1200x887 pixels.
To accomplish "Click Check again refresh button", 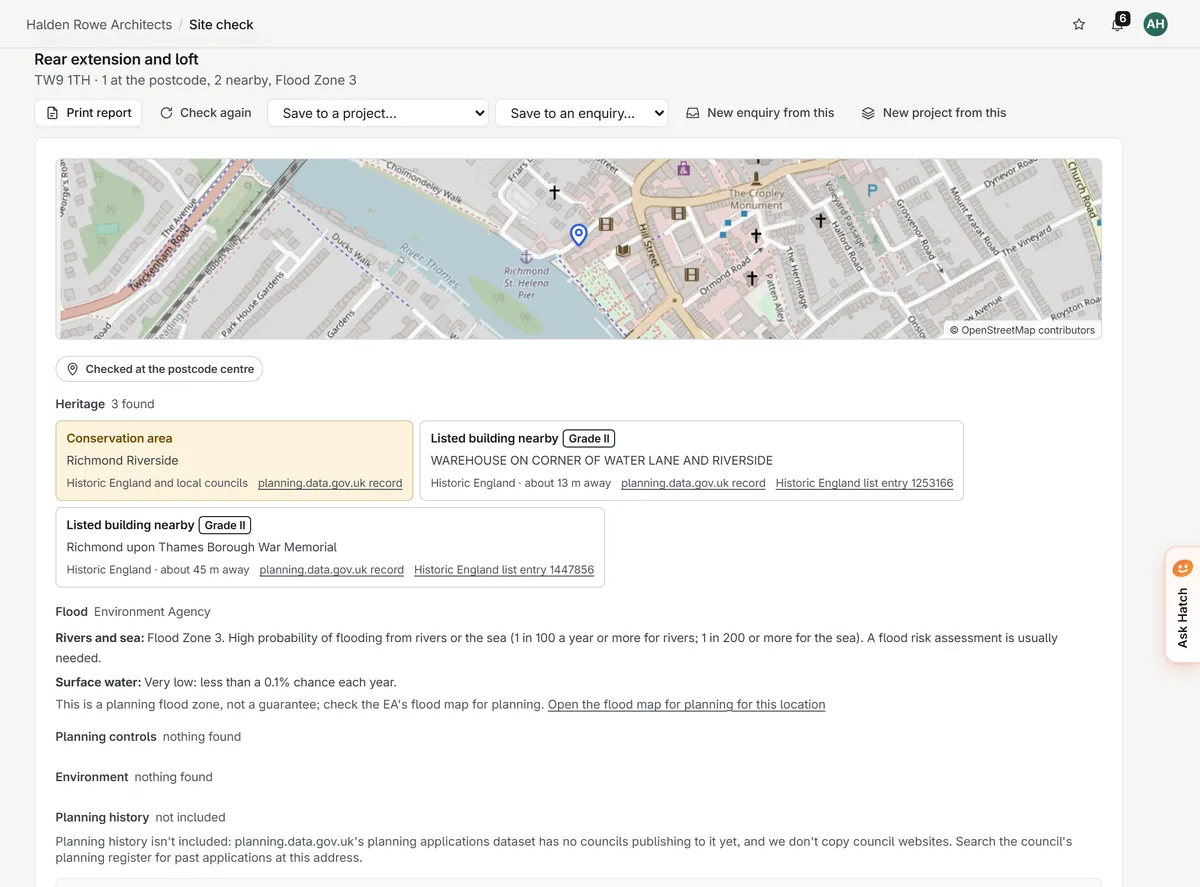I will (x=206, y=113).
